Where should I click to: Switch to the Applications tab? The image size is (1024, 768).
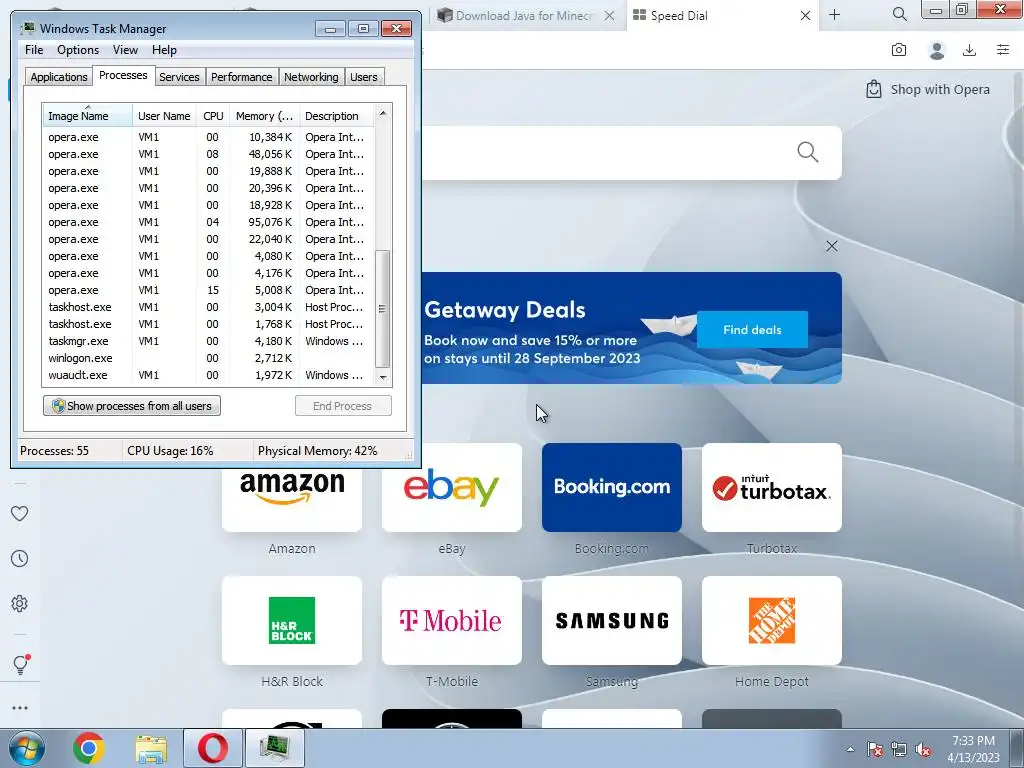[x=59, y=77]
